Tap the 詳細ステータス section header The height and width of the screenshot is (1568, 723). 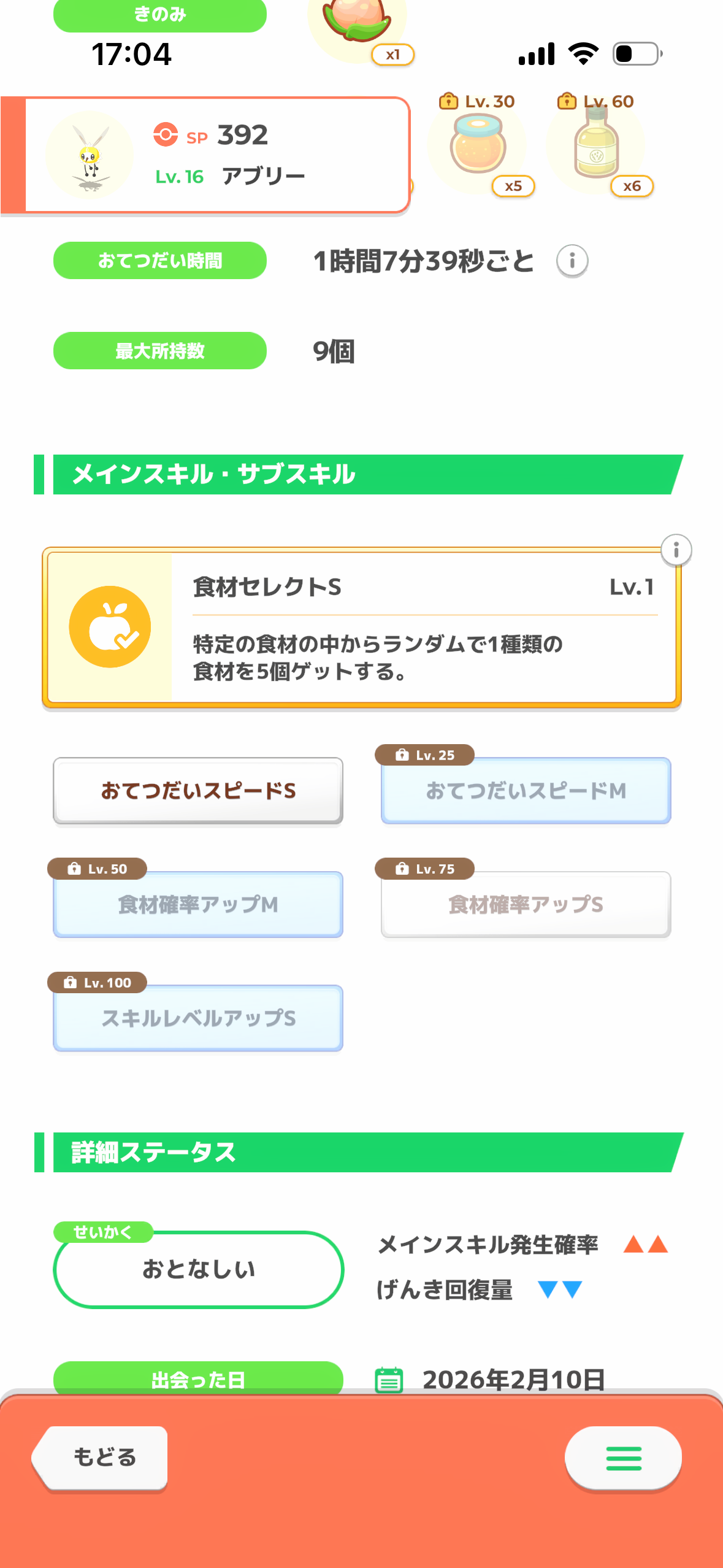tap(362, 1152)
